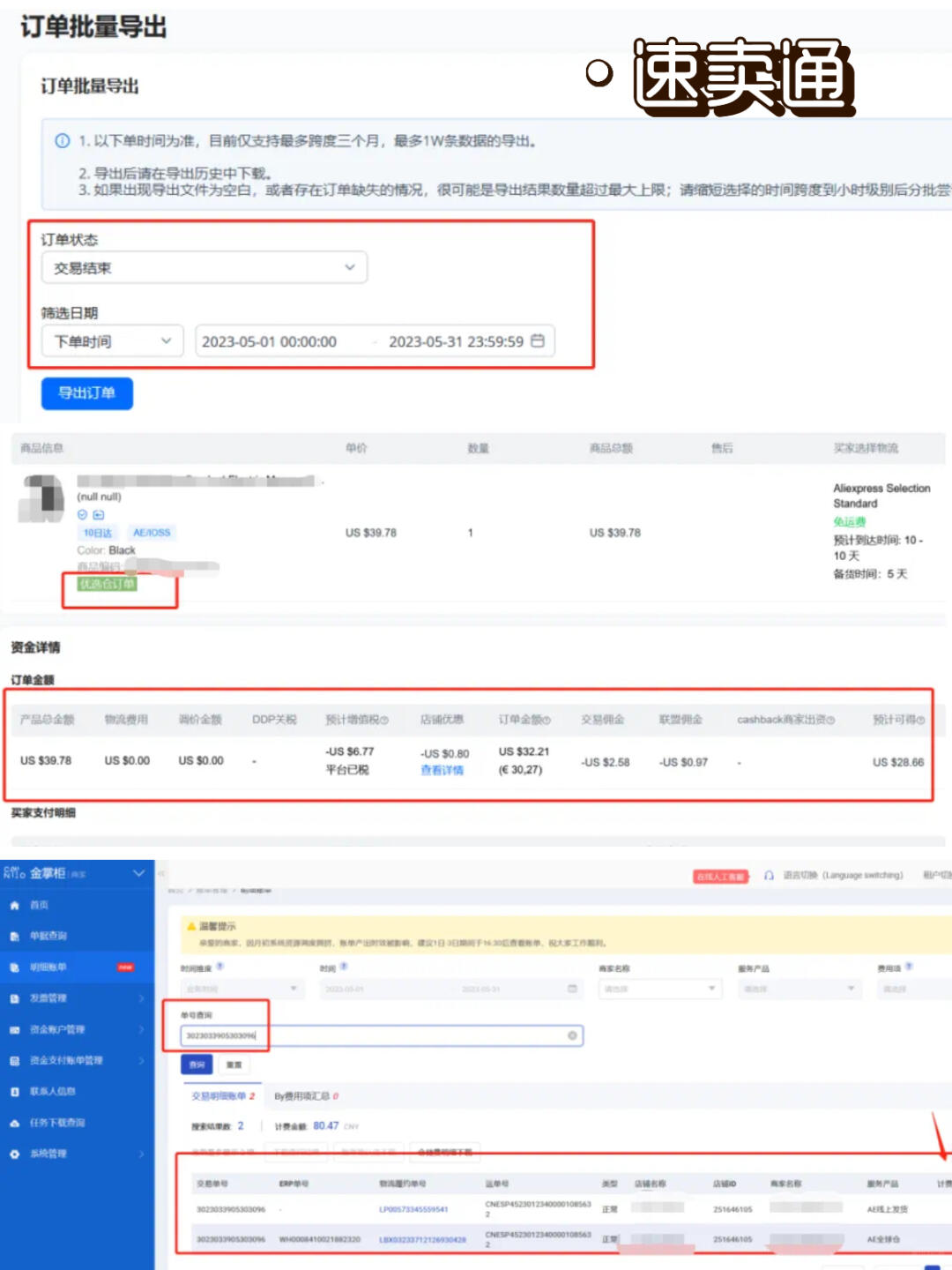Expand 发票管理 chevron in sidebar
Viewport: 952px width, 1270px height.
(142, 998)
